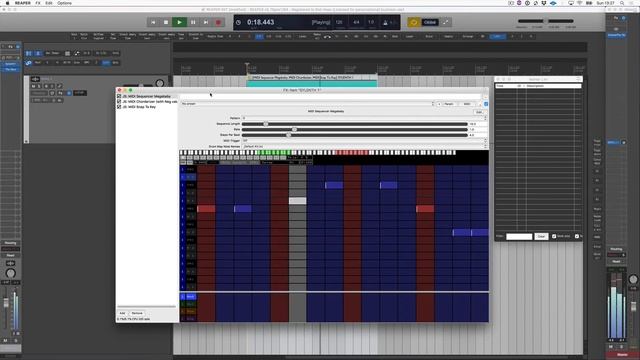
Task: Click the plus button beside preset dropdown
Action: (439, 104)
